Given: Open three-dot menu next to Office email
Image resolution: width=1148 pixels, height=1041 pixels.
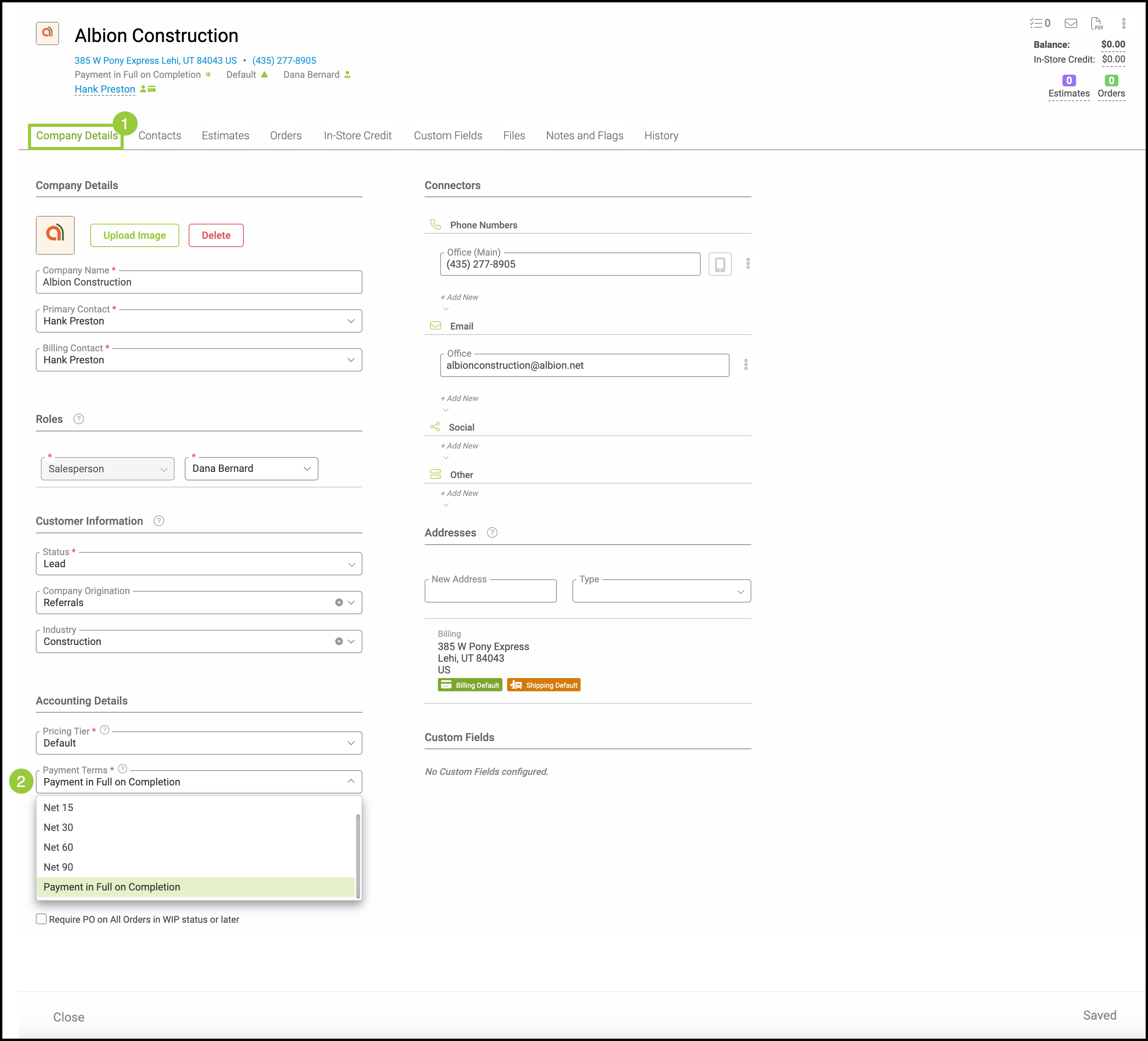Looking at the screenshot, I should (x=745, y=365).
